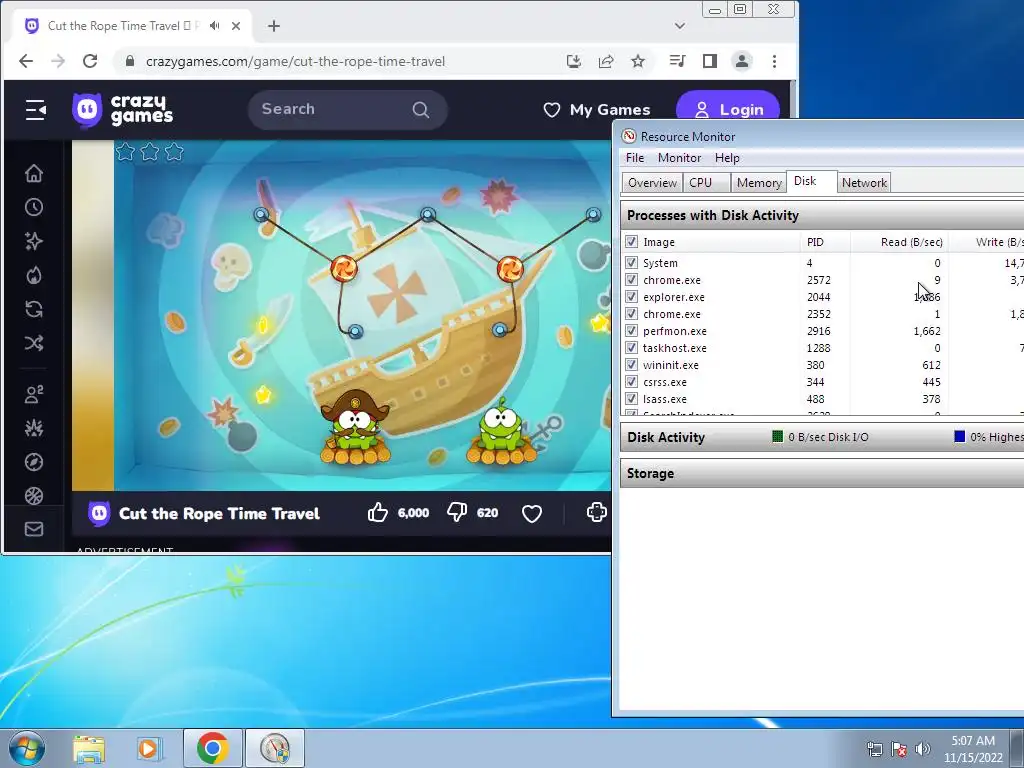Sort by Read (B/sec) column header

point(899,242)
